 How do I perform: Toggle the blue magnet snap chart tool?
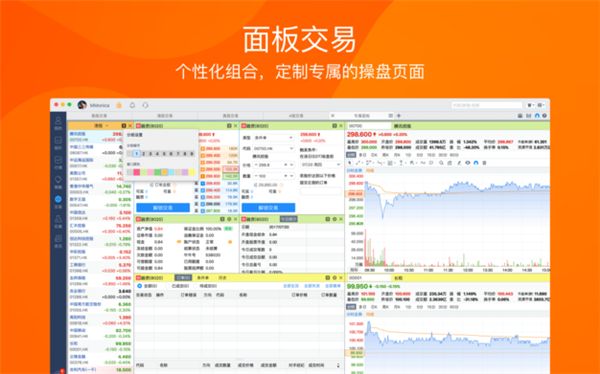coord(476,163)
